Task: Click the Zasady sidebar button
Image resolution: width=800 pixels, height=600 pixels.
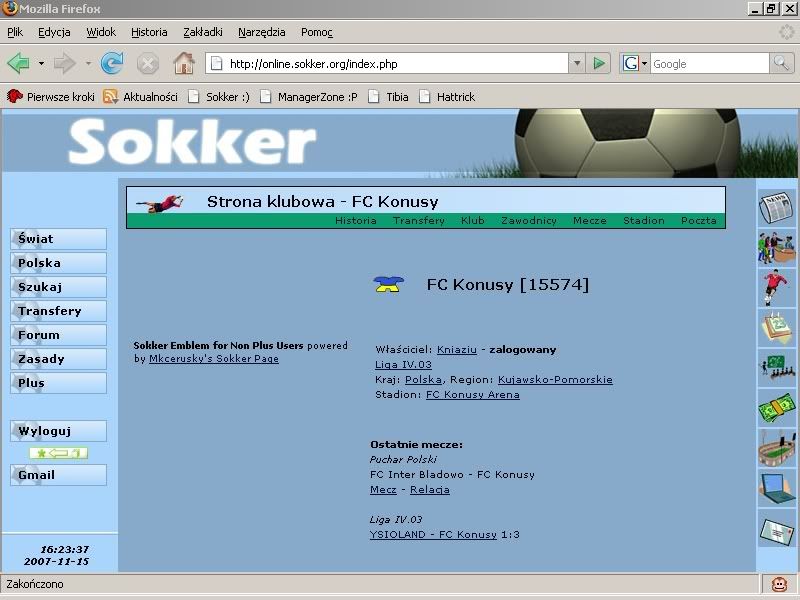Action: point(58,359)
